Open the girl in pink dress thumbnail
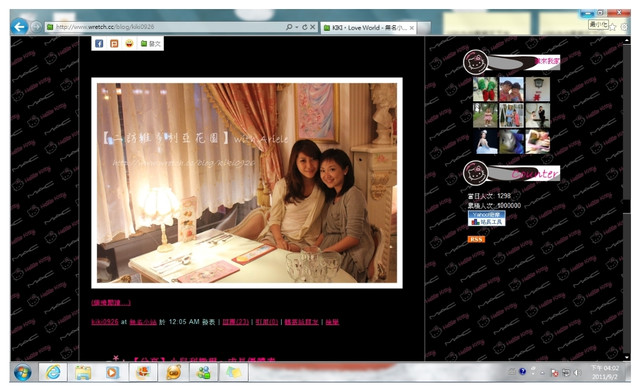 coord(485,115)
